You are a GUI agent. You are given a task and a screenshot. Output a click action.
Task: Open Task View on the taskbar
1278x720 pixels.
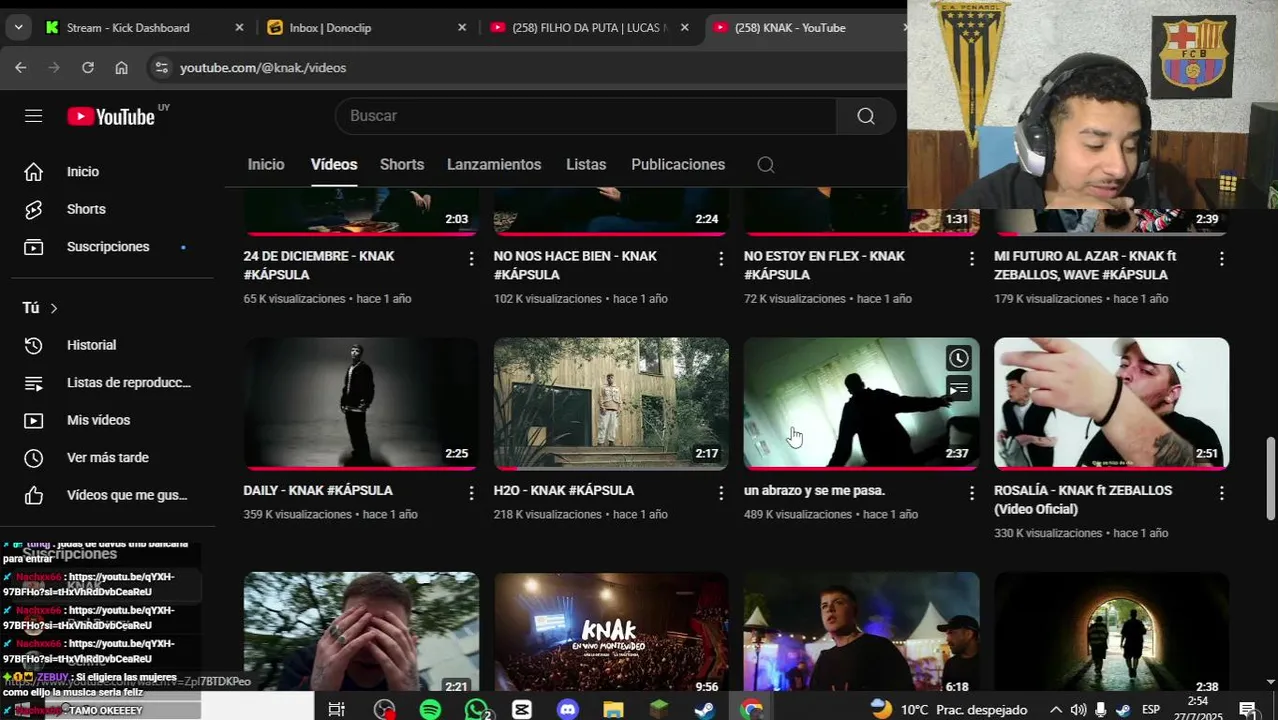337,709
